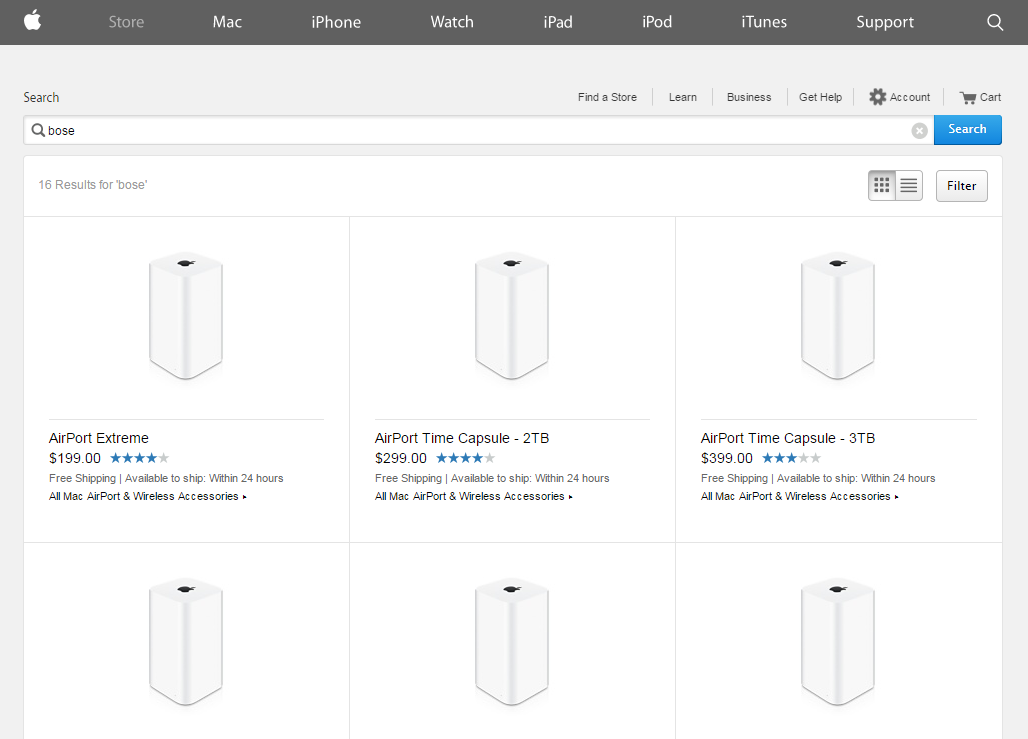Click the AirPort Extreme title
Viewport: 1028px width, 739px height.
pyautogui.click(x=99, y=438)
